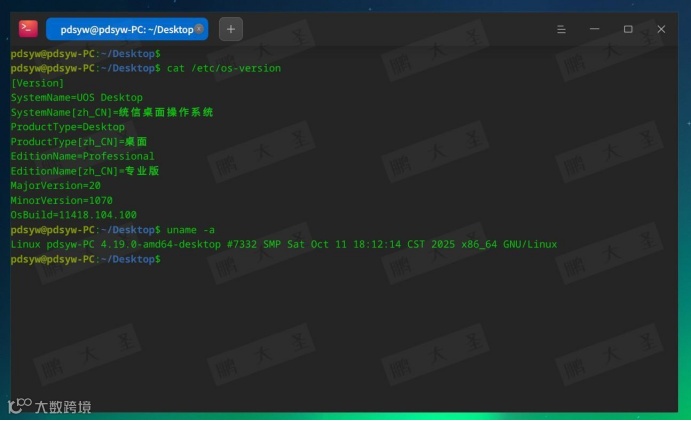Open the terminal hamburger menu

[x=561, y=29]
